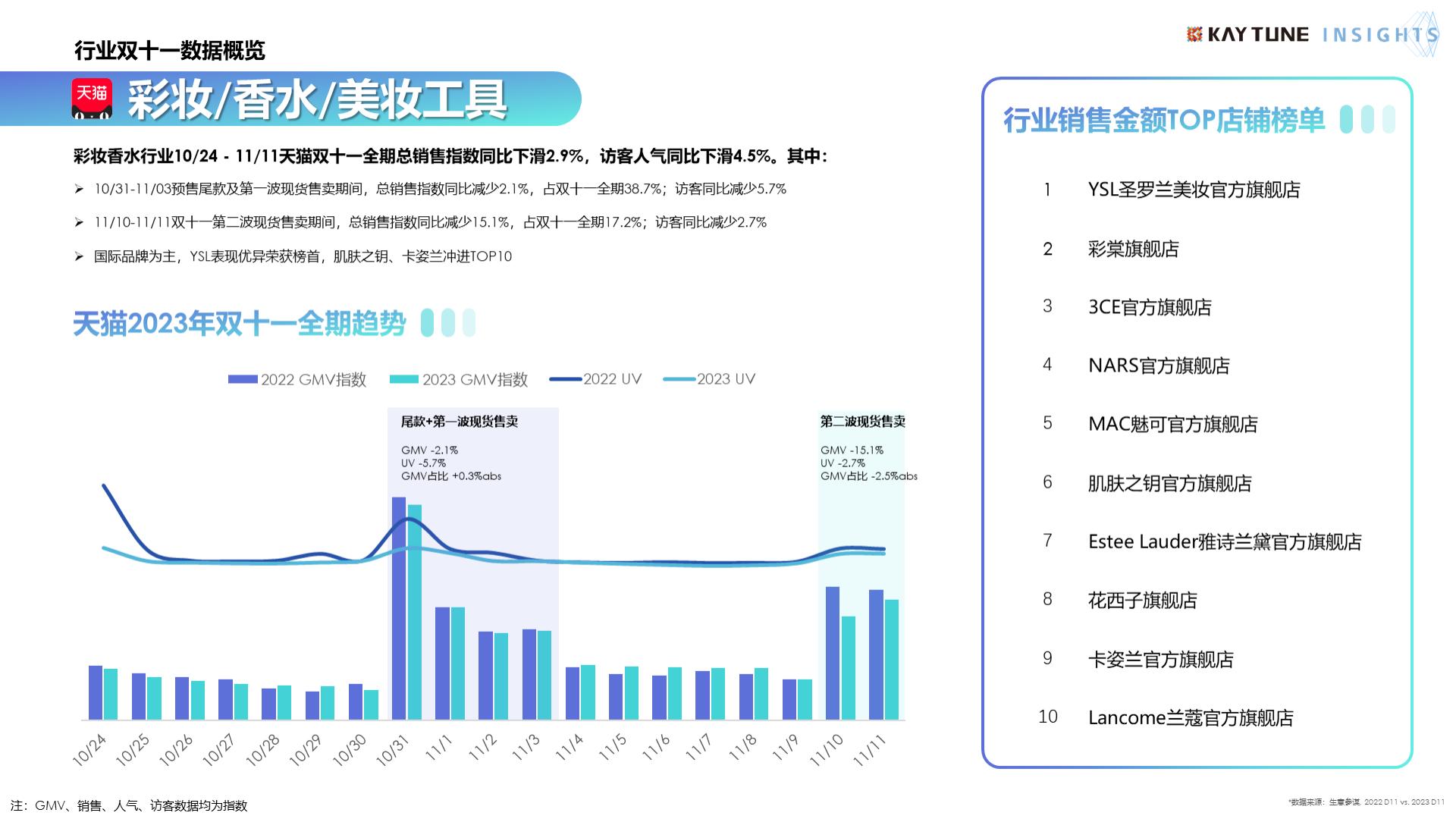
Task: Click the 11/1 2023 GMV bar
Action: tap(458, 664)
